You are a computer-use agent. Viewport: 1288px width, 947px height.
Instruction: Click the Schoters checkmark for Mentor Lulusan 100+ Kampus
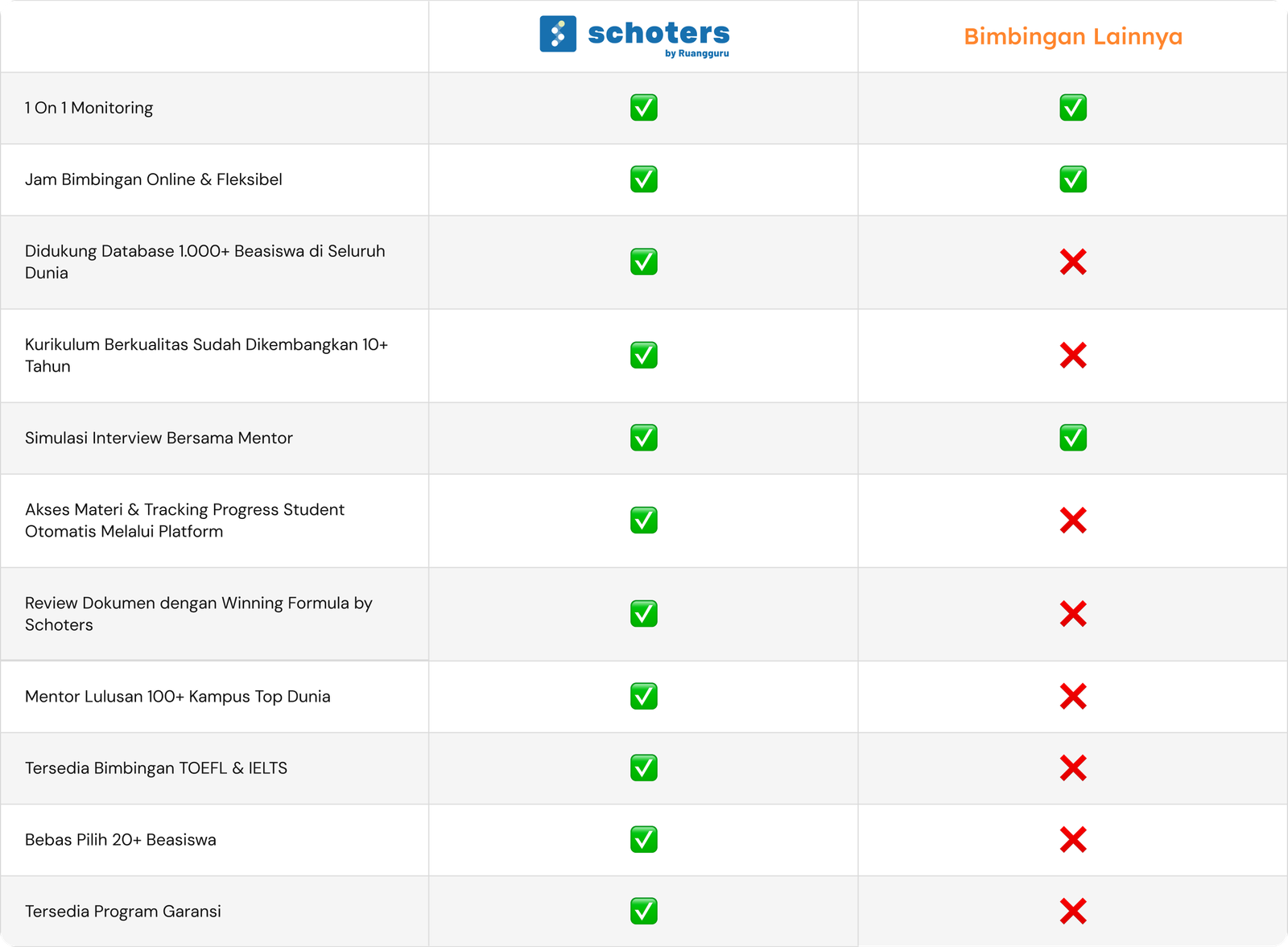pos(644,697)
